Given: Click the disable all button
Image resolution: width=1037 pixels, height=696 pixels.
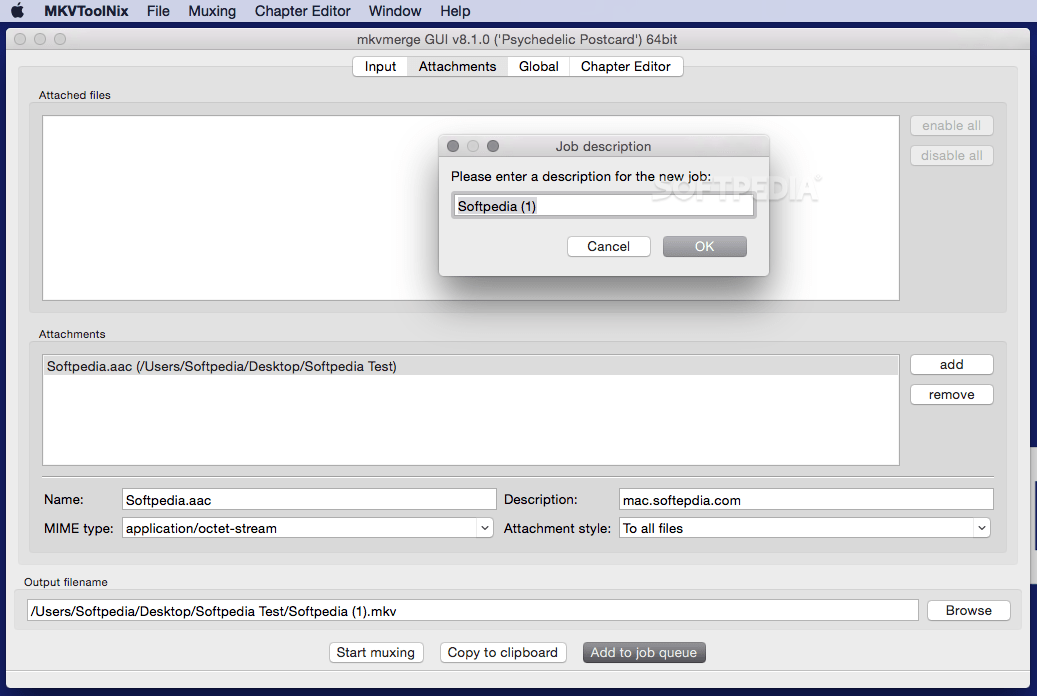Looking at the screenshot, I should click(951, 155).
